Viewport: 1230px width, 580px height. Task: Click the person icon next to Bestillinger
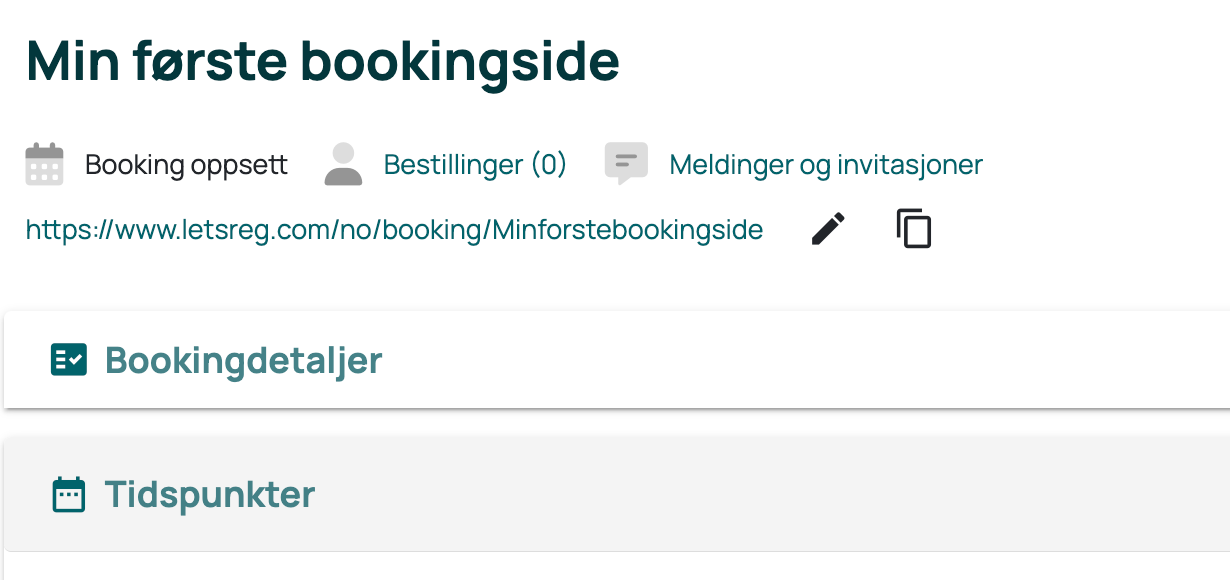pyautogui.click(x=343, y=164)
